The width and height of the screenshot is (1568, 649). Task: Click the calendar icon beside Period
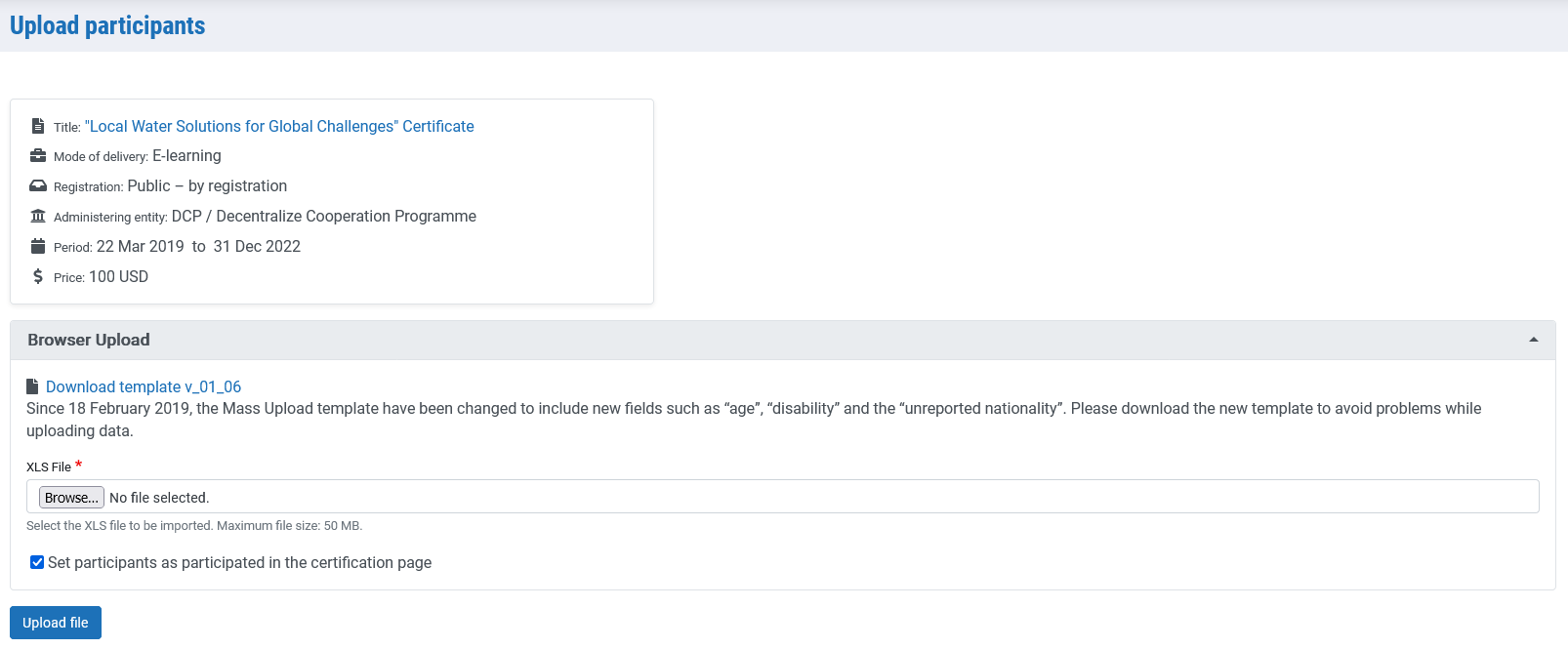pyautogui.click(x=38, y=246)
